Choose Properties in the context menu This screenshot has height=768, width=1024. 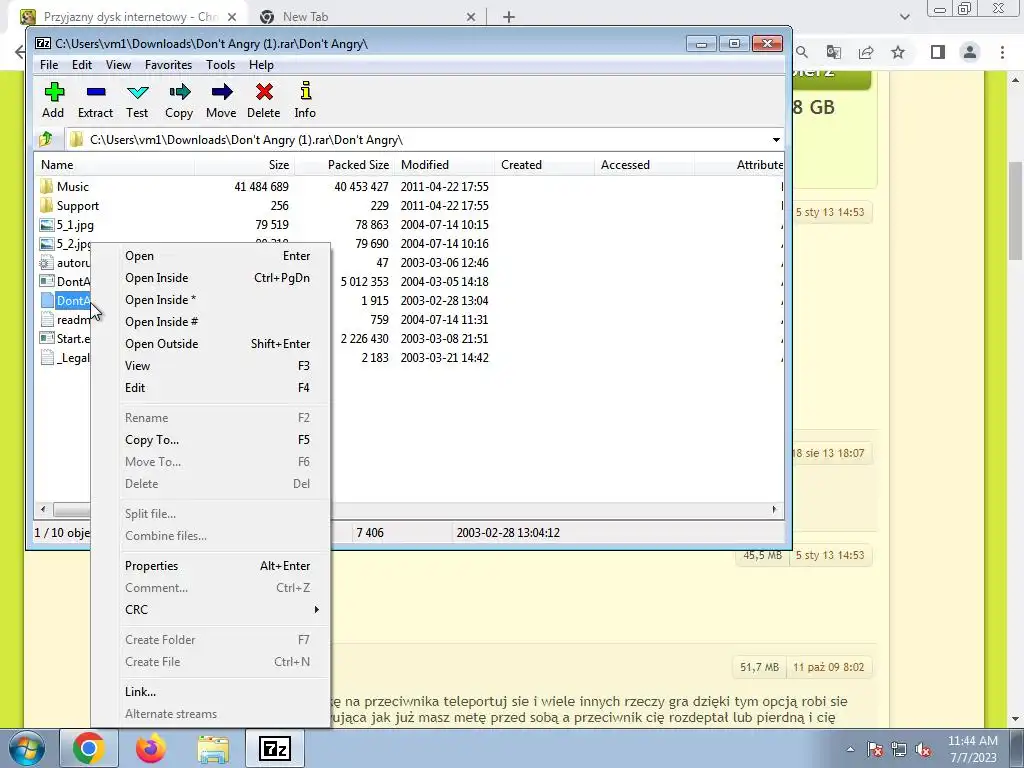210,566
